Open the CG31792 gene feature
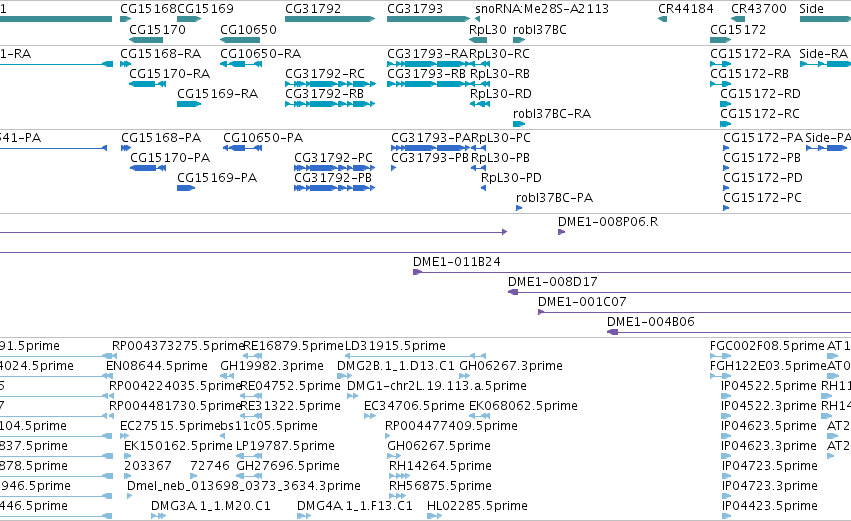 [x=330, y=19]
